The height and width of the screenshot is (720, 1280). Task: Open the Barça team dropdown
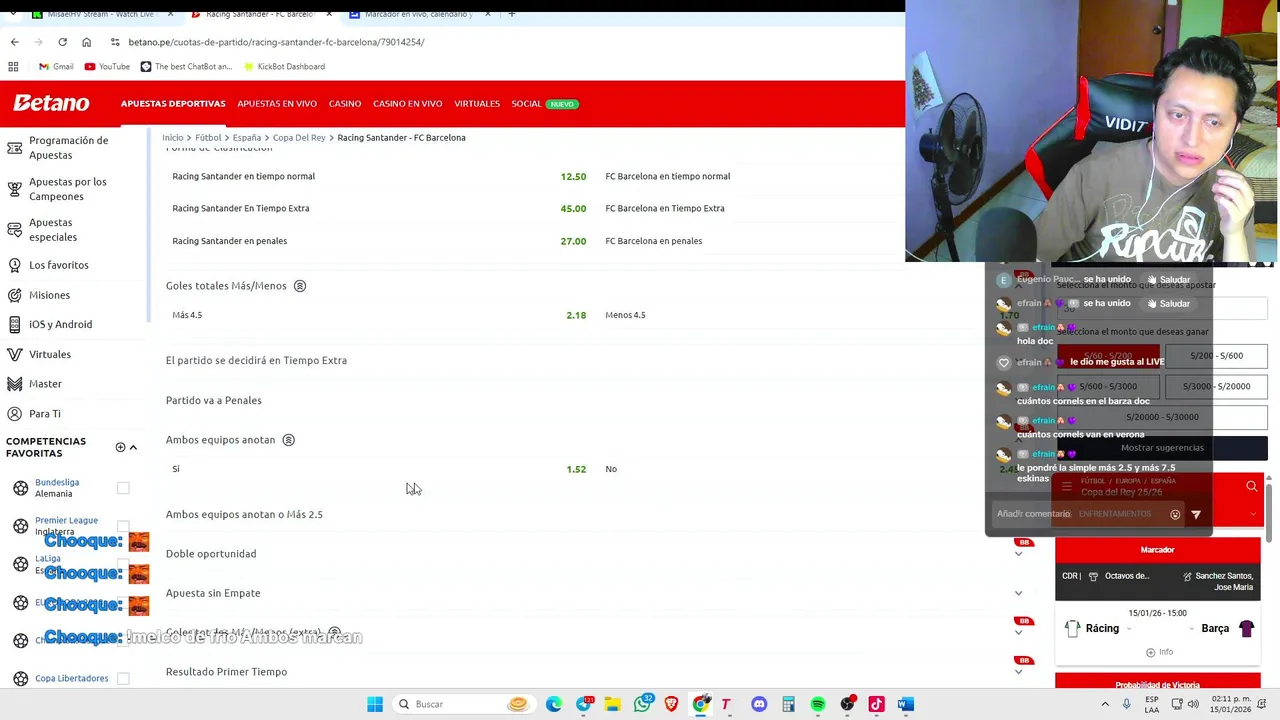(1194, 629)
